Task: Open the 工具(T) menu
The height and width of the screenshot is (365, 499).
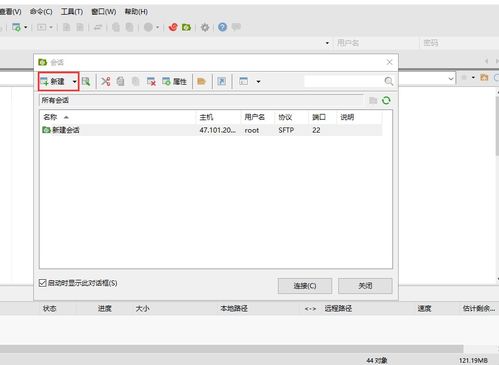Action: (x=72, y=12)
